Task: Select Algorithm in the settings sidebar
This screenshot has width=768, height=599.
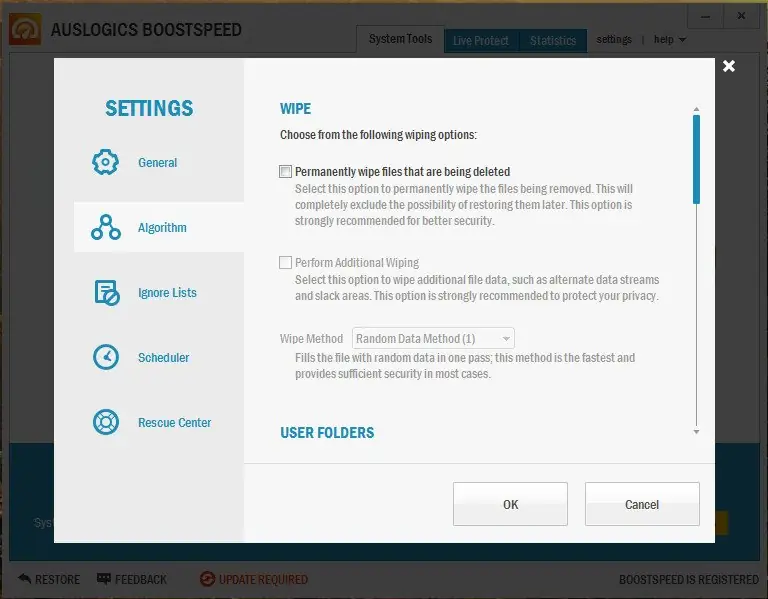Action: tap(159, 227)
